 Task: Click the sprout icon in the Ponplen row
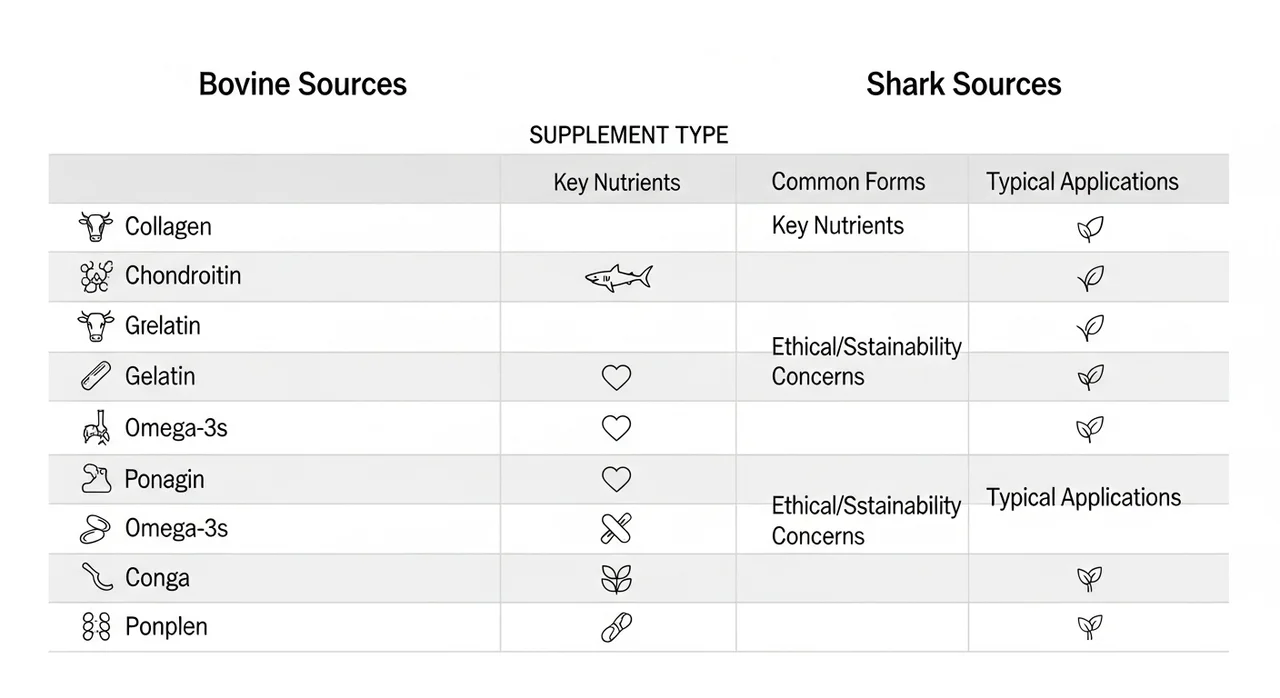[1089, 629]
